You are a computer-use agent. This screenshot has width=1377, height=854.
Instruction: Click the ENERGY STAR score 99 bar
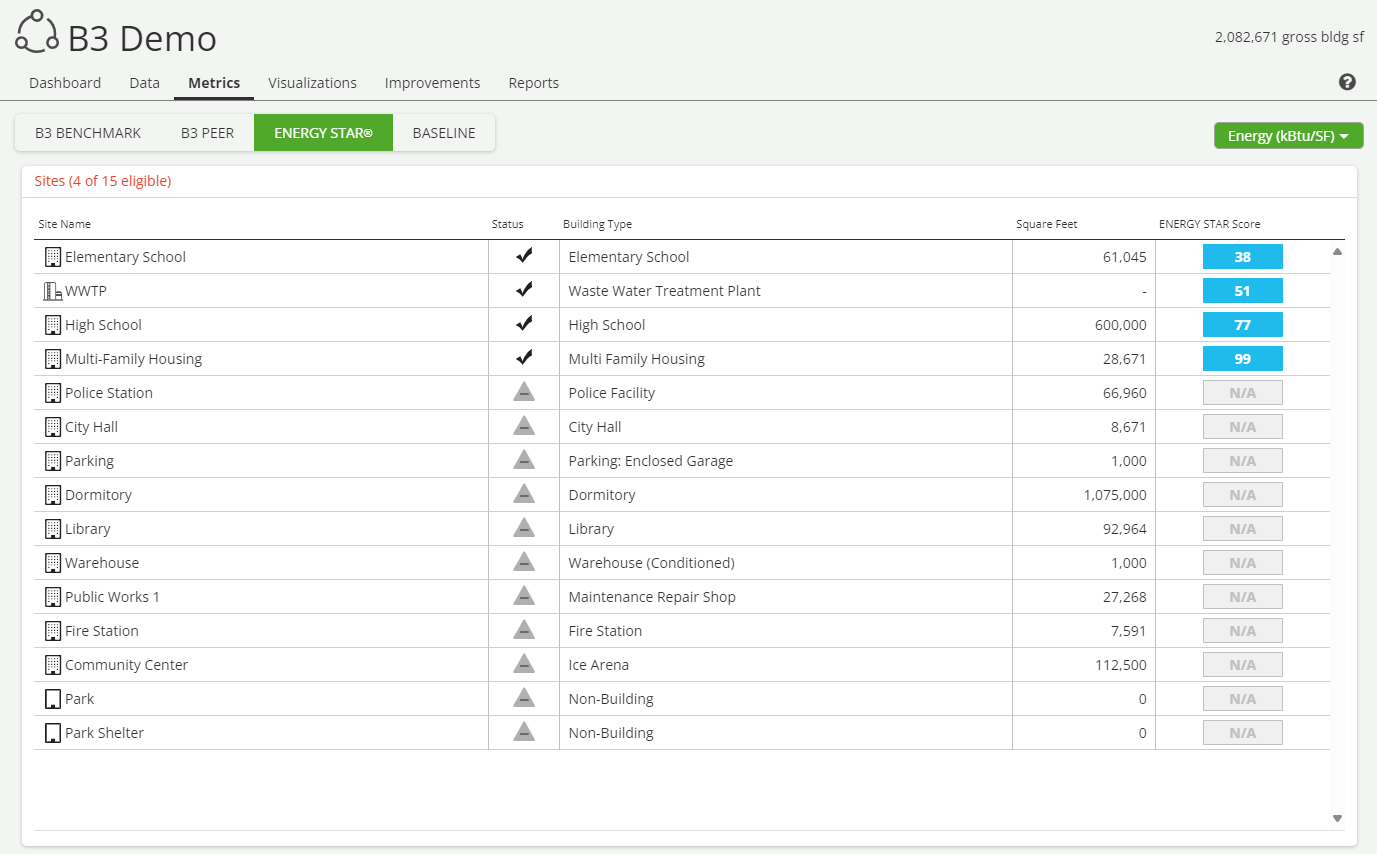pos(1242,359)
